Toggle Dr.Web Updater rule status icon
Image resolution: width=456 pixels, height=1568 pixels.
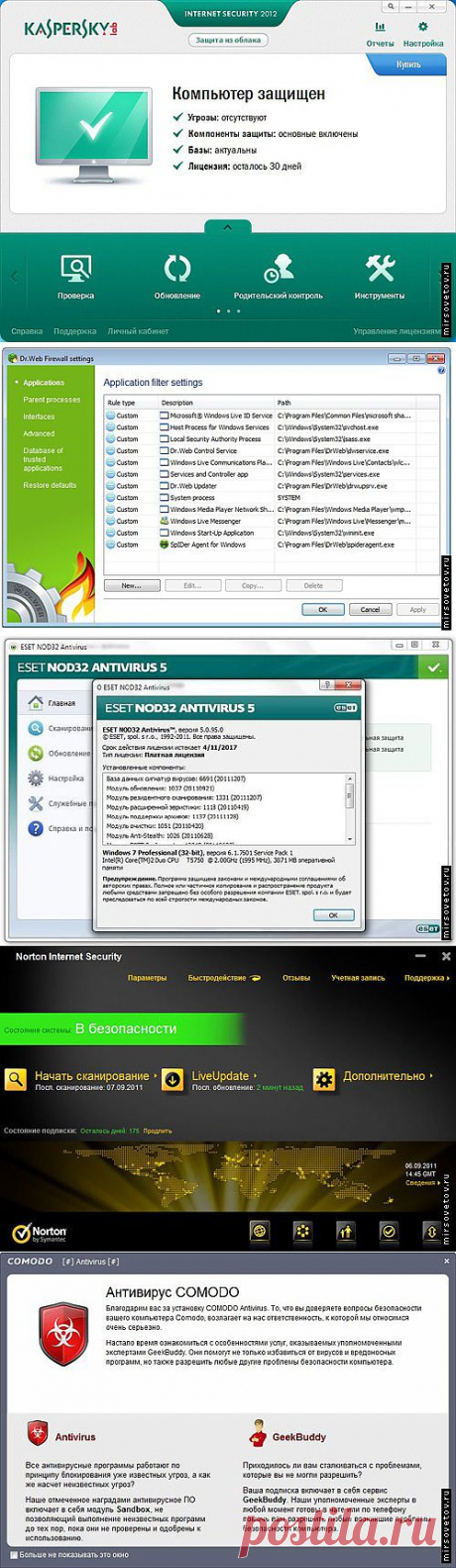[x=111, y=486]
